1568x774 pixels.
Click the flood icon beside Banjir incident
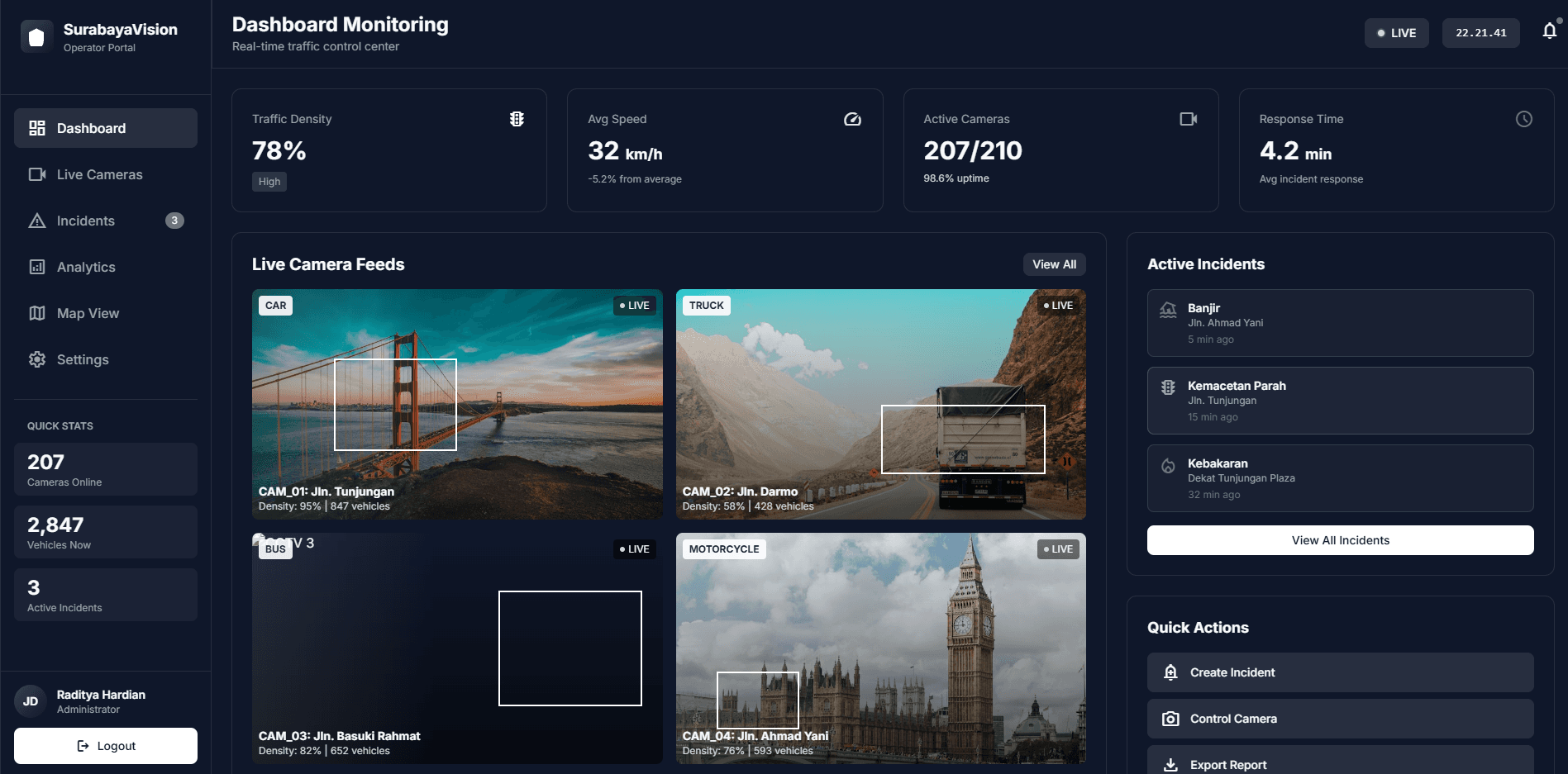point(1168,311)
